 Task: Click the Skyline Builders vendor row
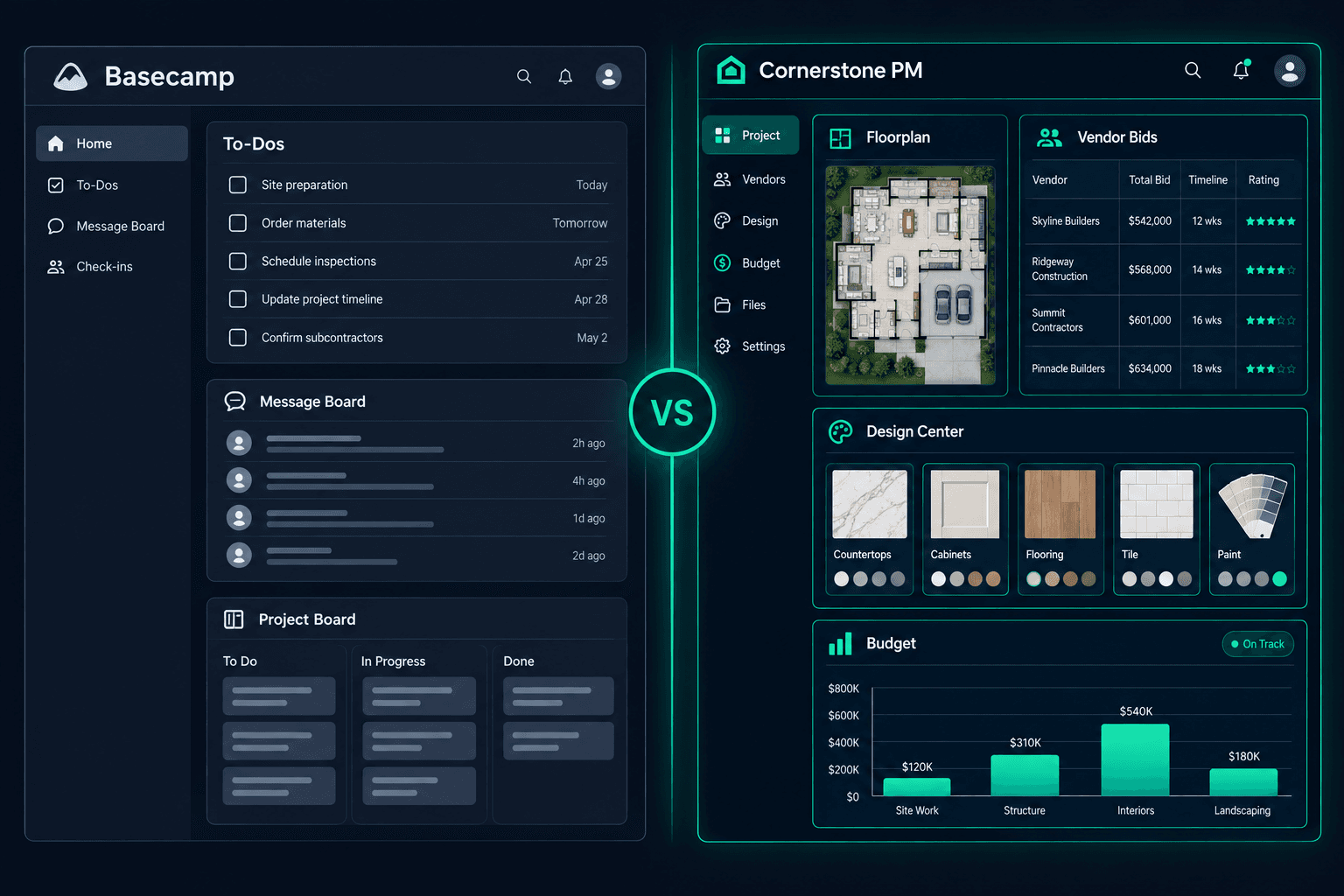click(x=1163, y=221)
